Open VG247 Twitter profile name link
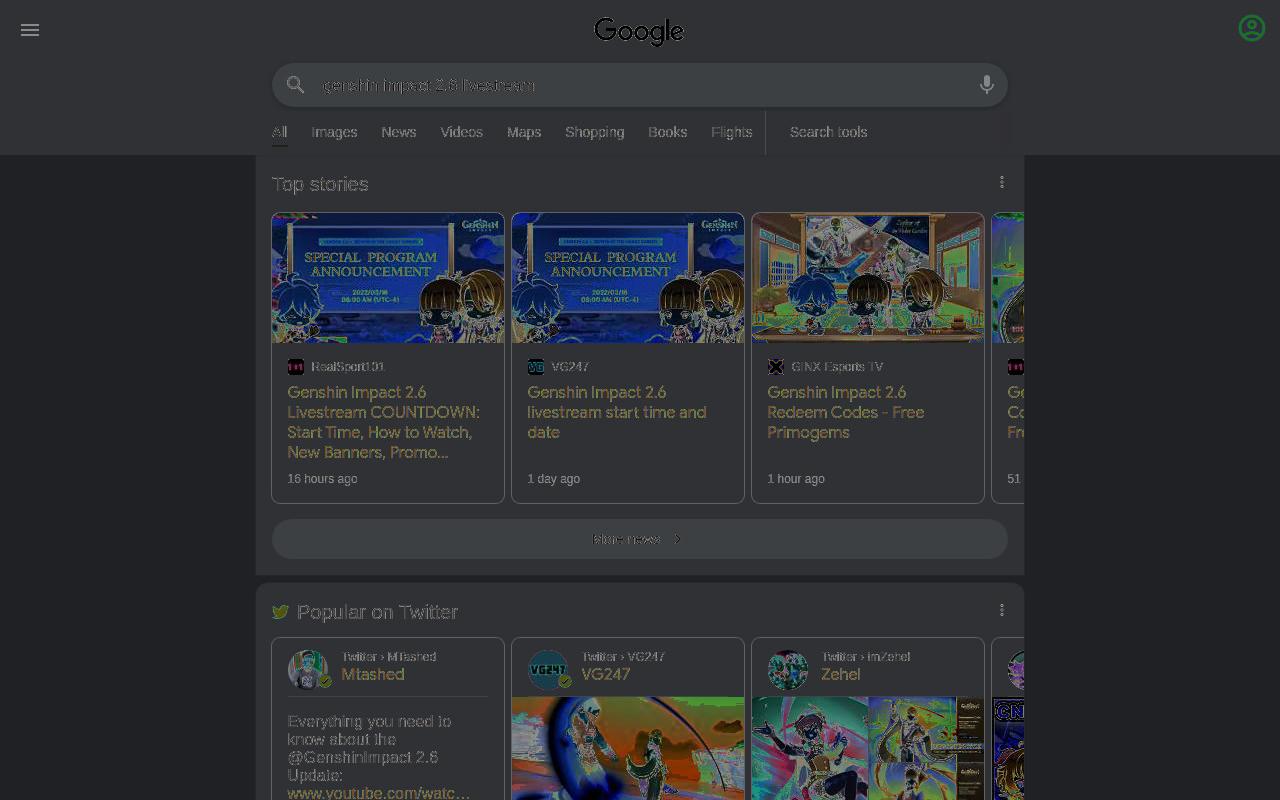This screenshot has width=1280, height=800. (606, 675)
